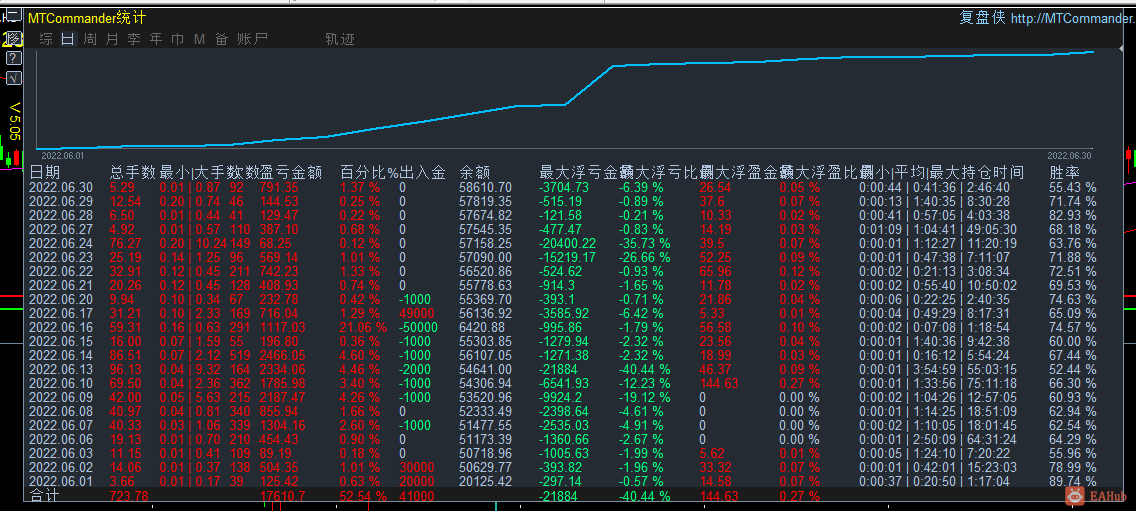This screenshot has height=511, width=1136.
Task: Click the 盈亏金额 column header
Action: 291,173
